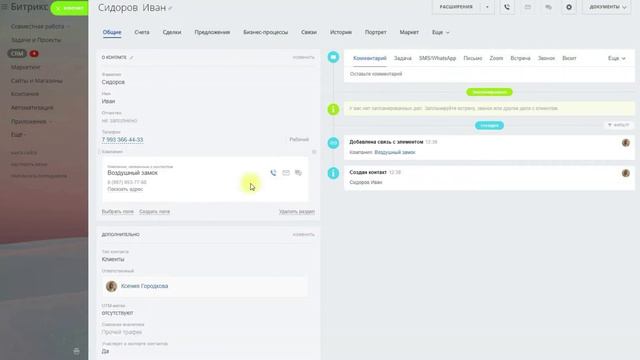Select the Визит activity tab
Image resolution: width=640 pixels, height=360 pixels.
click(569, 58)
